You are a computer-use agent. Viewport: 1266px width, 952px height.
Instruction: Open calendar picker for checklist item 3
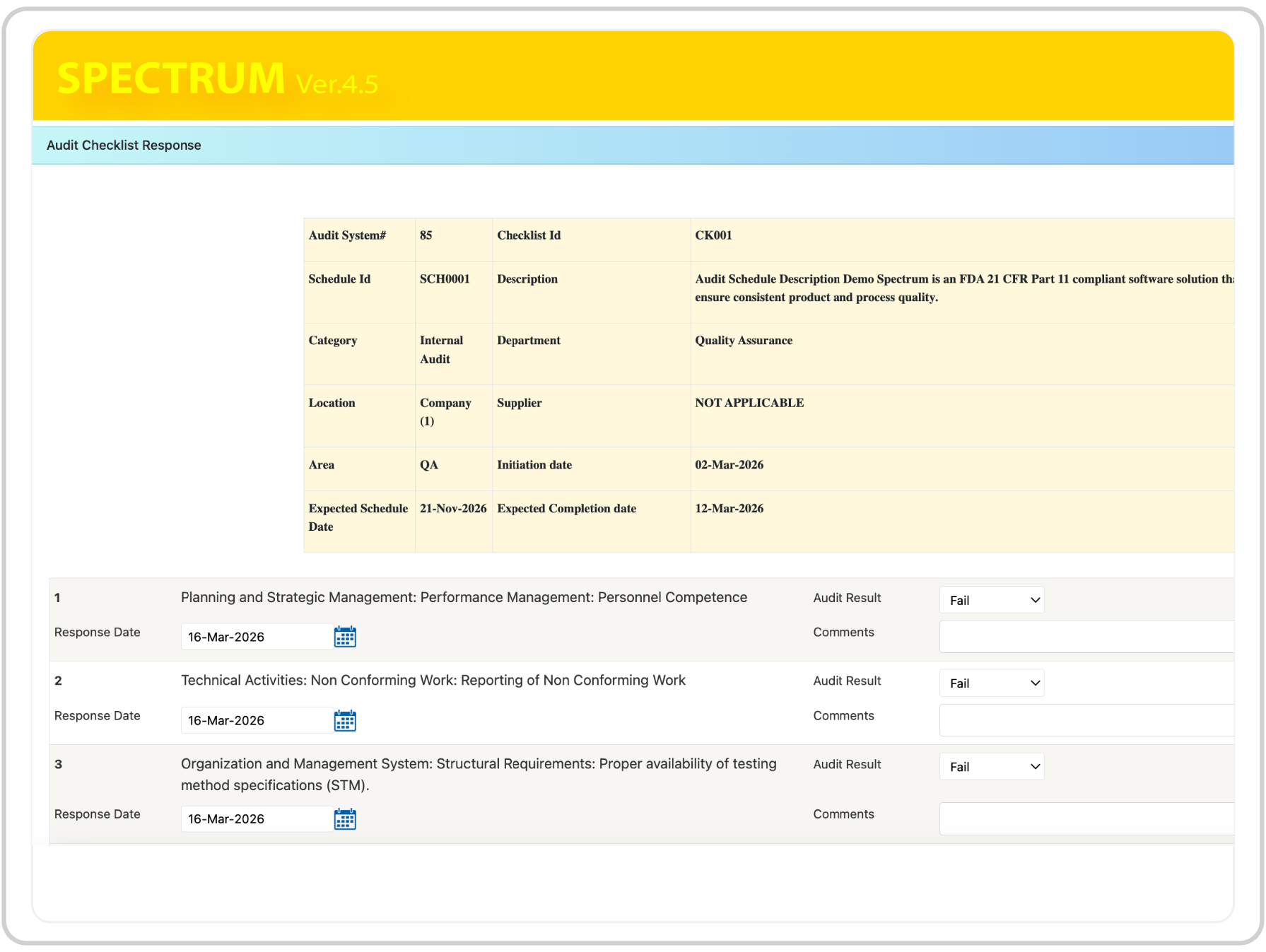click(345, 818)
